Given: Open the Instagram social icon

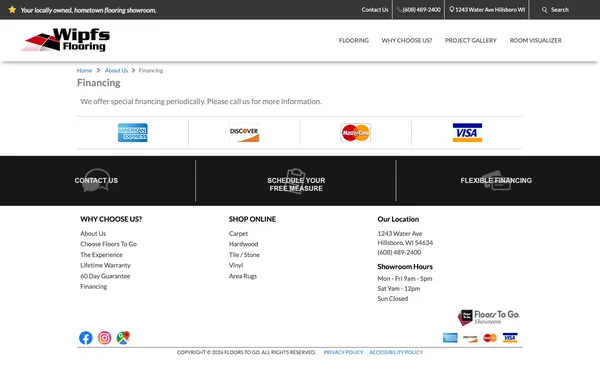Looking at the screenshot, I should (x=104, y=338).
